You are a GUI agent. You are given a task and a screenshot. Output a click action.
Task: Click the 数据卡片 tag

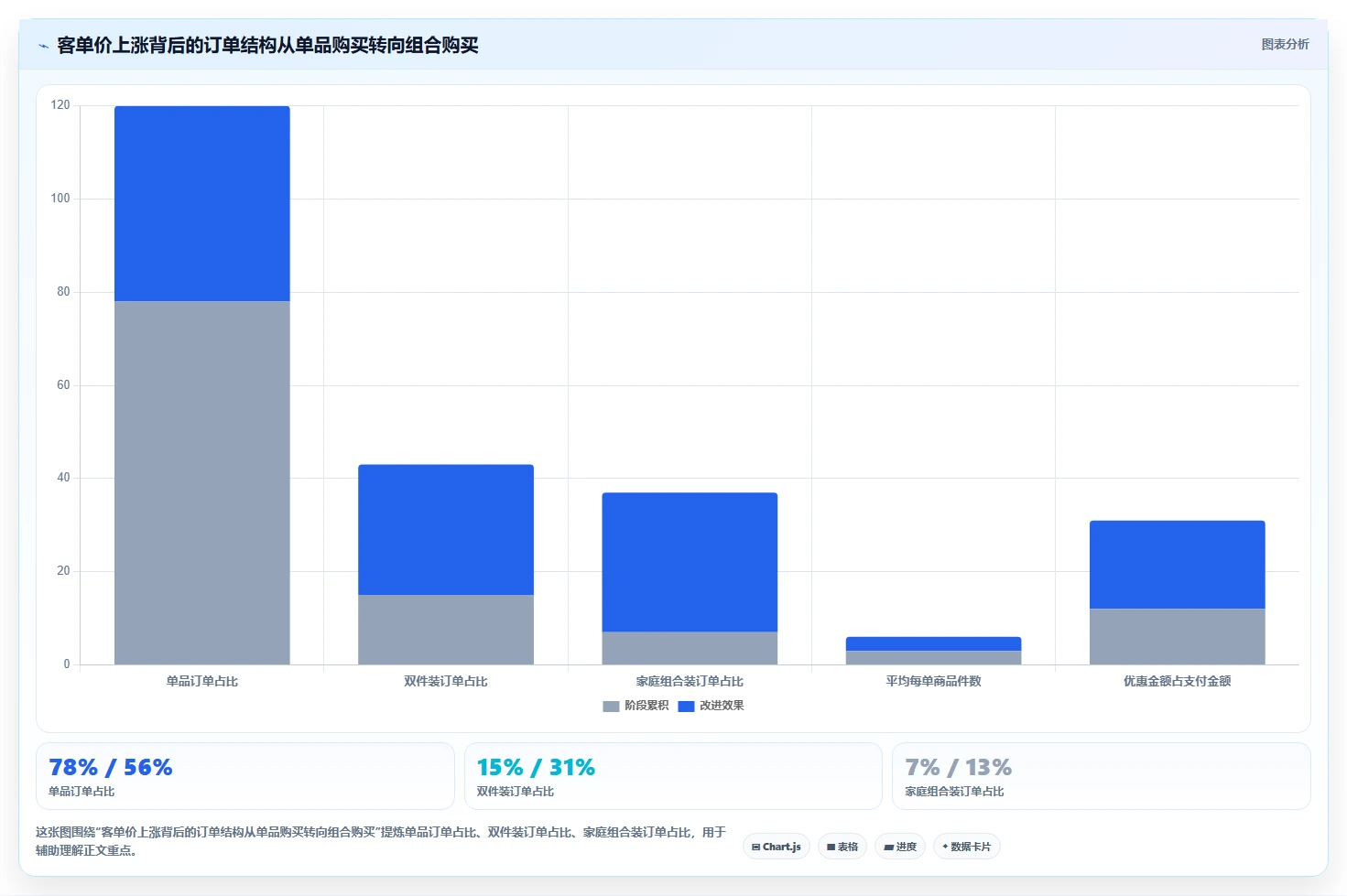(x=966, y=847)
